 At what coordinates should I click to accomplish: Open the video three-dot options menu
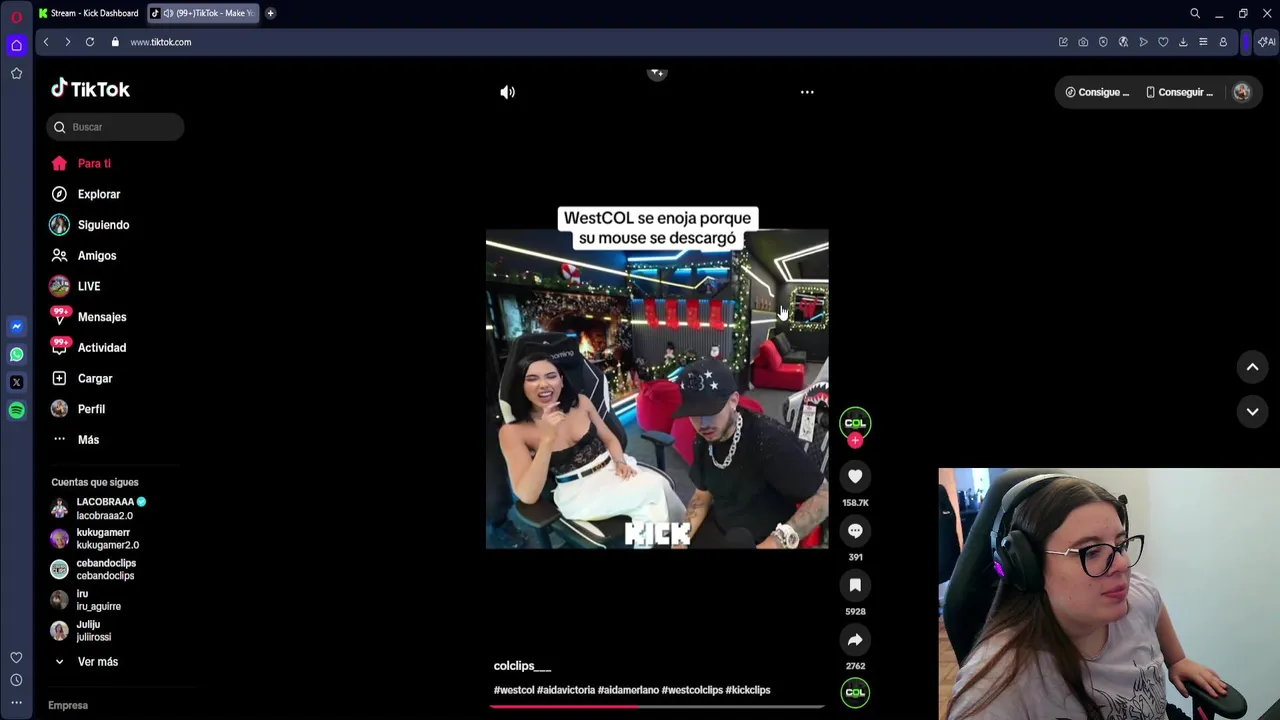coord(807,92)
